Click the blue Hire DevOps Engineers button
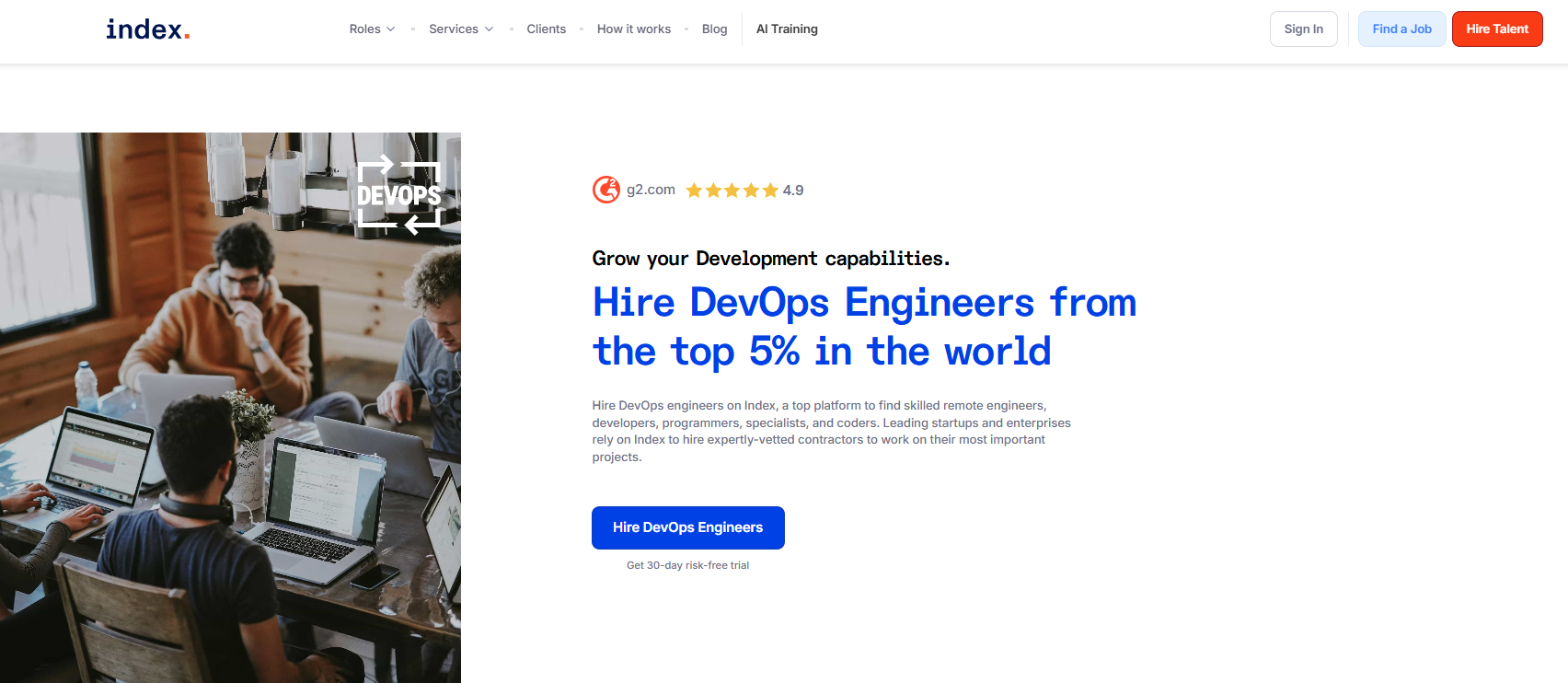 (687, 527)
